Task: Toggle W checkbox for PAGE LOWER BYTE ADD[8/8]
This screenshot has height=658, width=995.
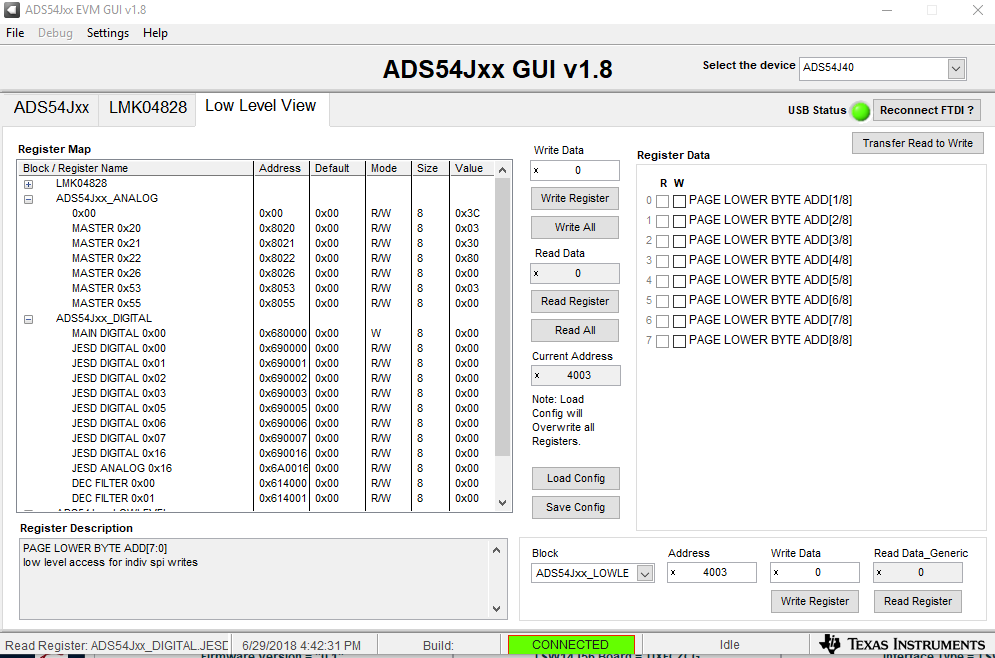Action: click(x=679, y=341)
